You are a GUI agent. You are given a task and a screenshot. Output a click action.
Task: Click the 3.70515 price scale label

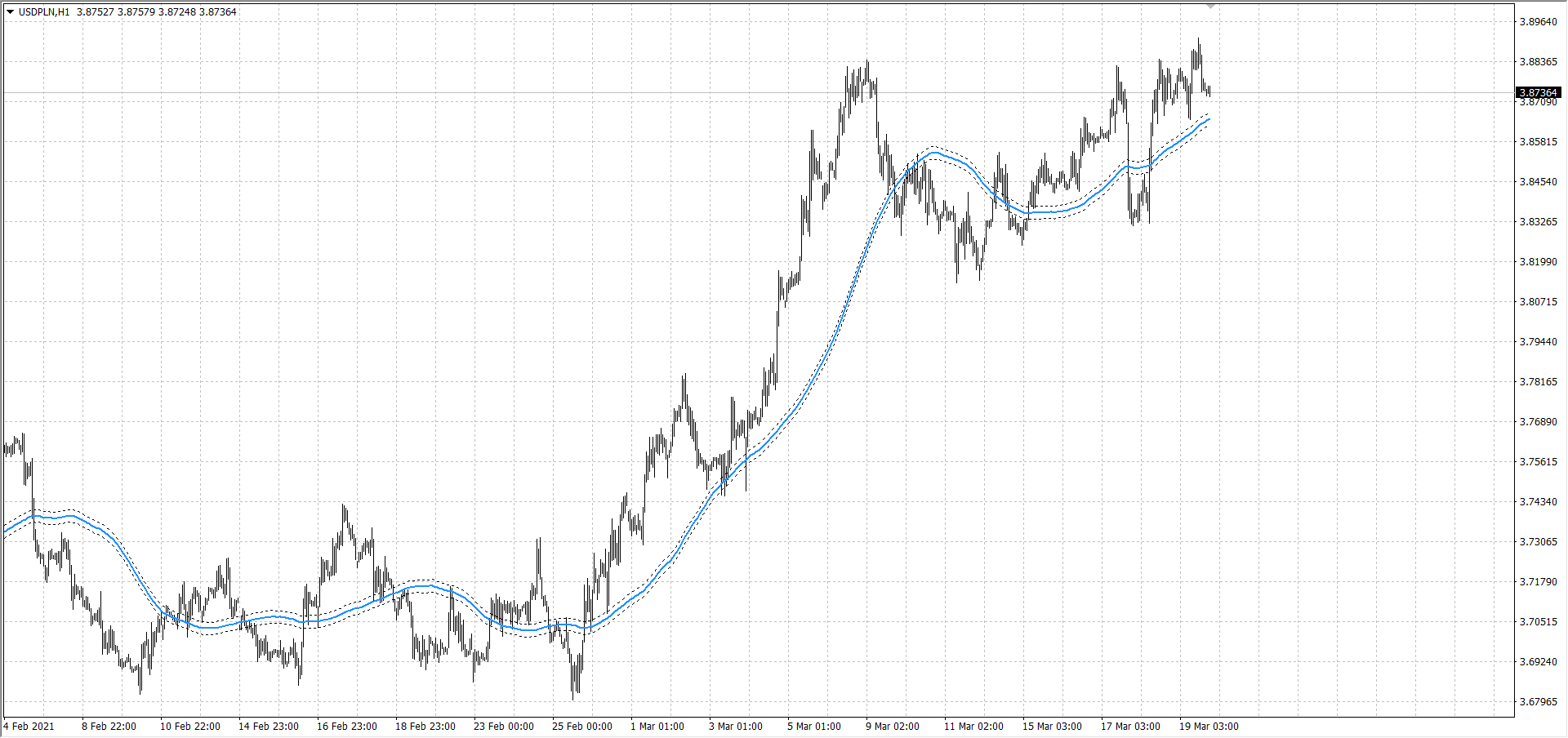pos(1538,622)
